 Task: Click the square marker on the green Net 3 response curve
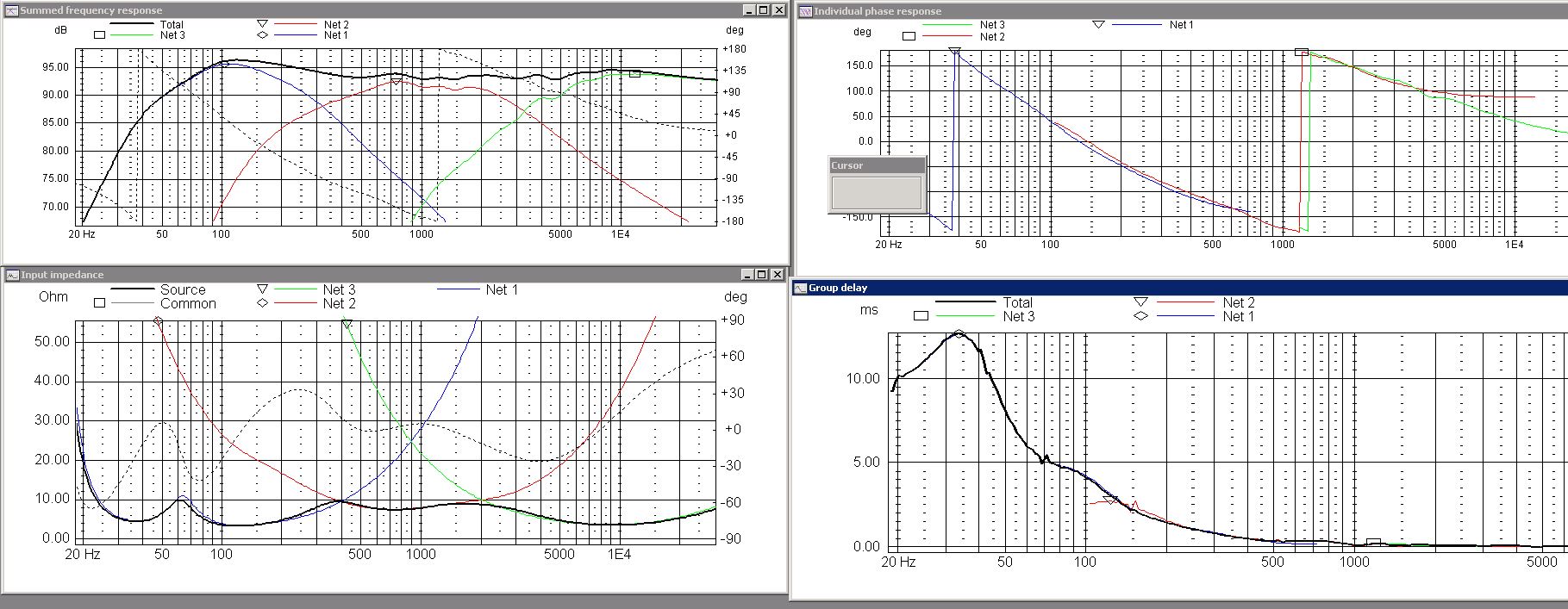click(x=634, y=74)
